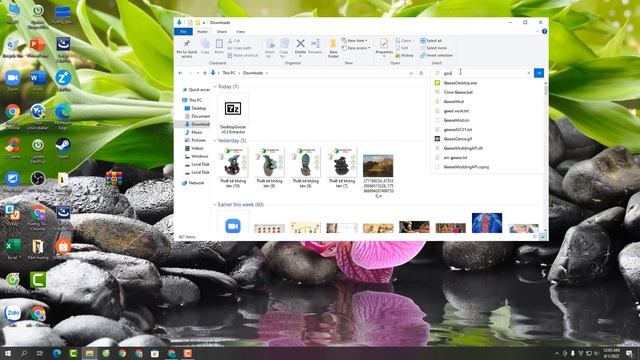This screenshot has height=360, width=640.
Task: Click the taskbar Search magnifier icon
Action: click(x=24, y=353)
